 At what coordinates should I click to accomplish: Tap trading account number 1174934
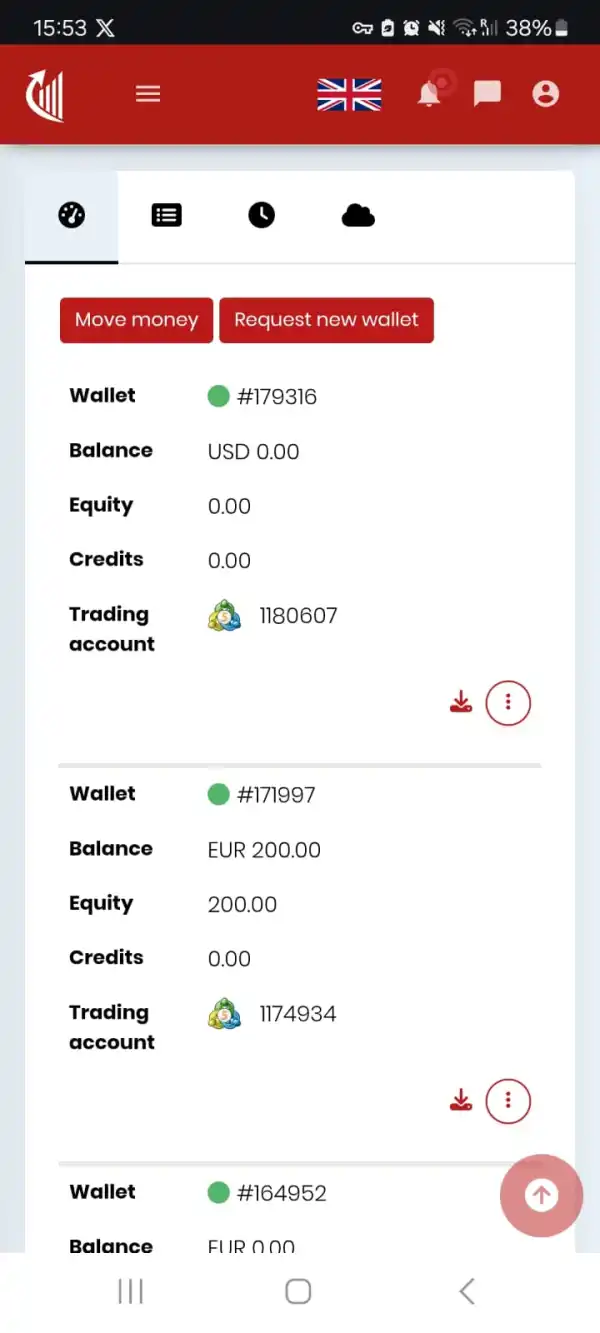pos(298,1014)
